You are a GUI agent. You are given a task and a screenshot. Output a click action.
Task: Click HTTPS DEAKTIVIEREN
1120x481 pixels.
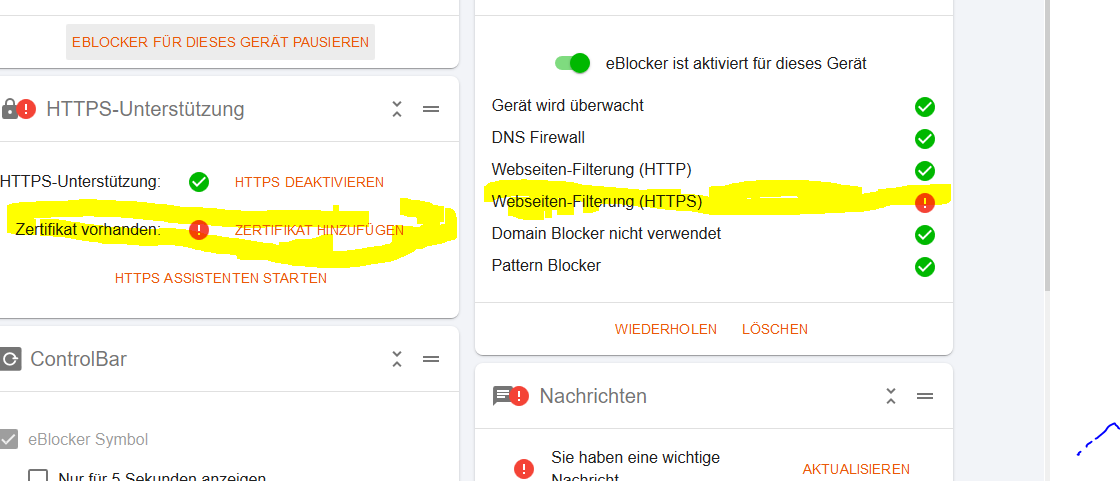(309, 182)
